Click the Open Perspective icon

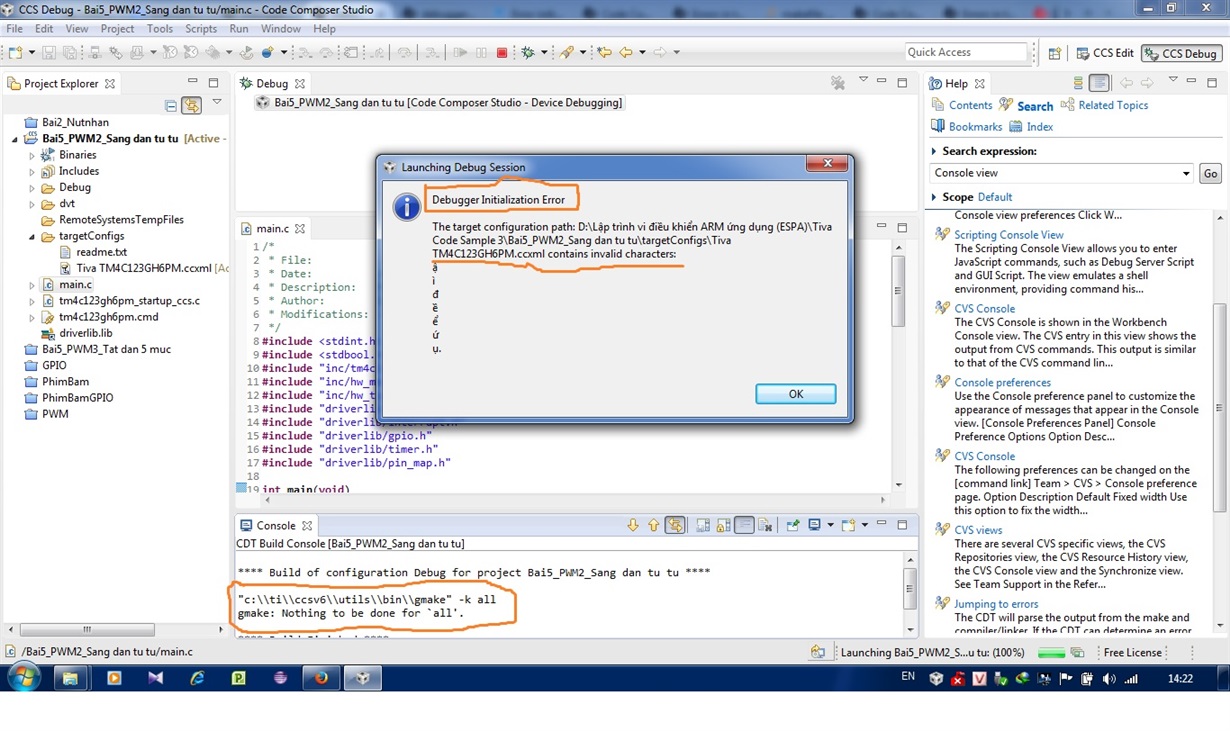[1054, 53]
